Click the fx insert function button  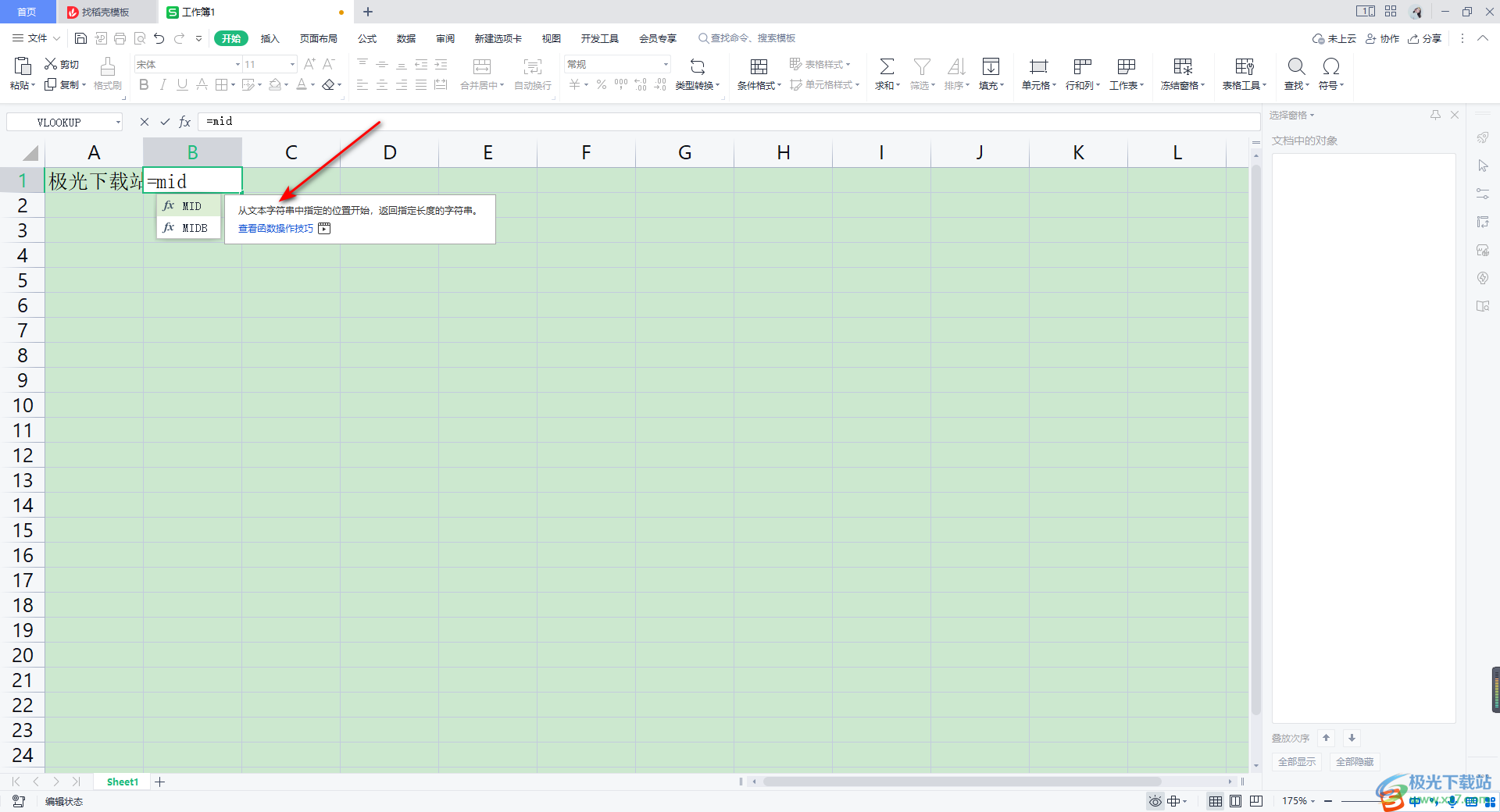[x=185, y=122]
